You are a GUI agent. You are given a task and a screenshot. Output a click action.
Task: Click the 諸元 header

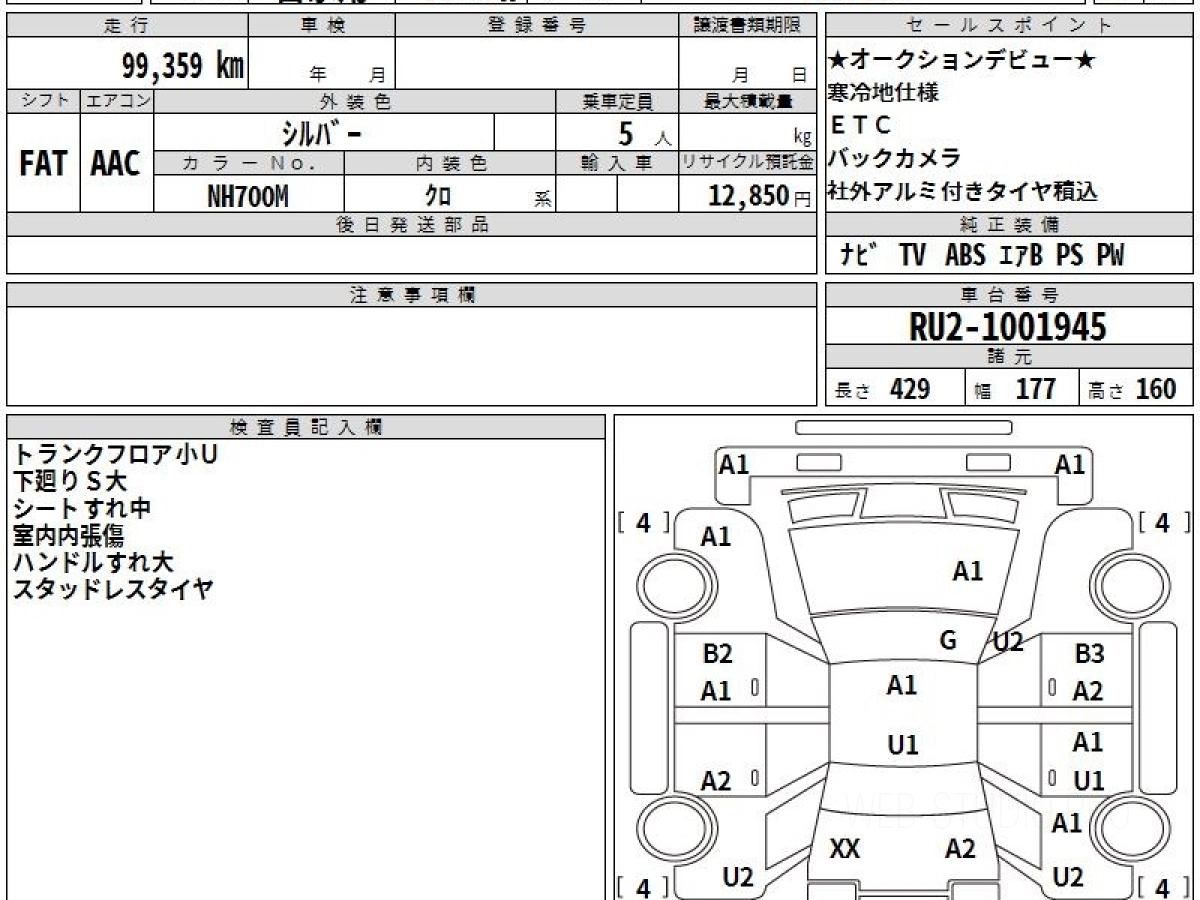point(1010,357)
